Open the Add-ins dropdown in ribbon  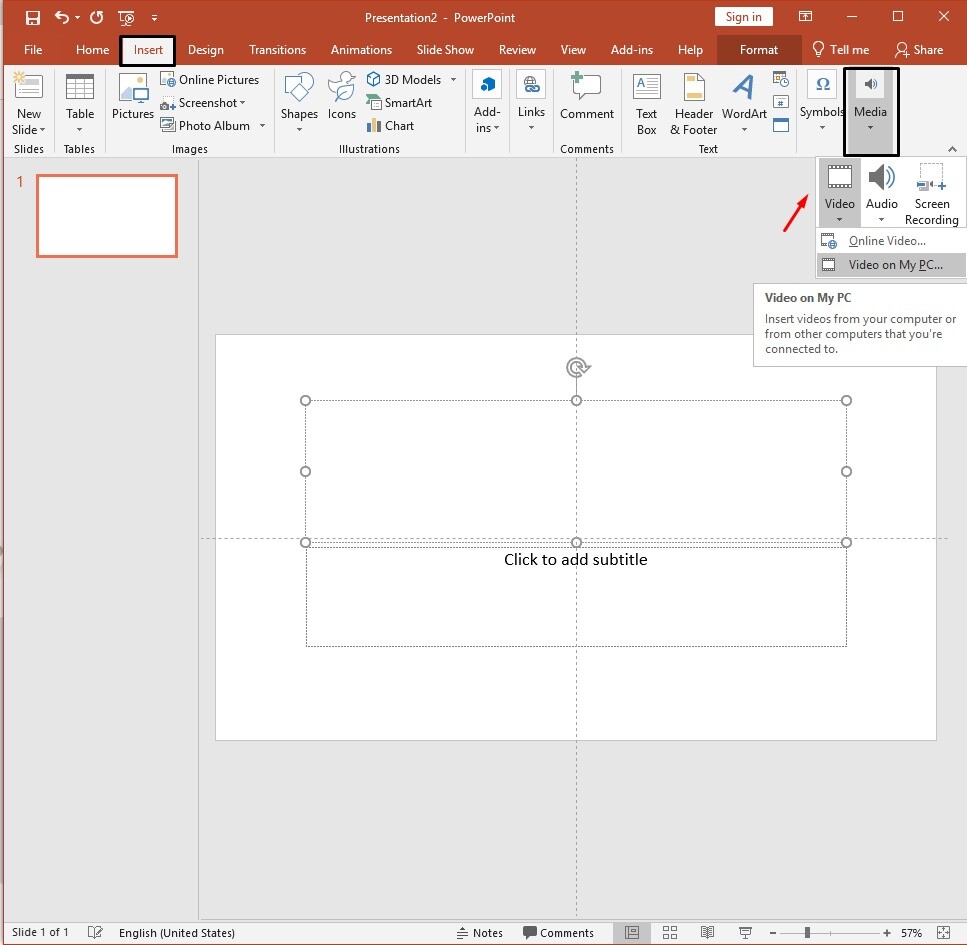(x=487, y=102)
